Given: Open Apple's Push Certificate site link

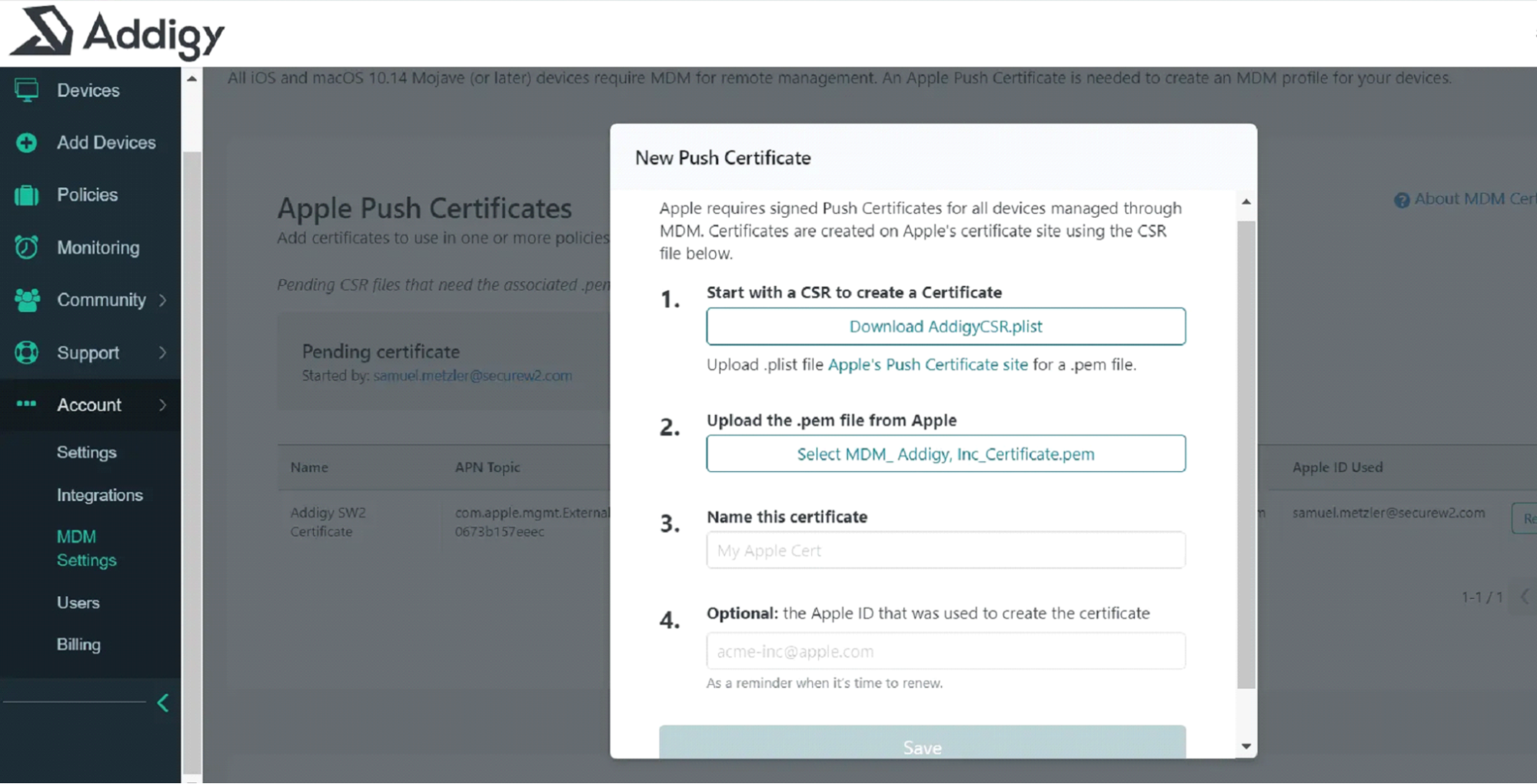Looking at the screenshot, I should click(927, 364).
